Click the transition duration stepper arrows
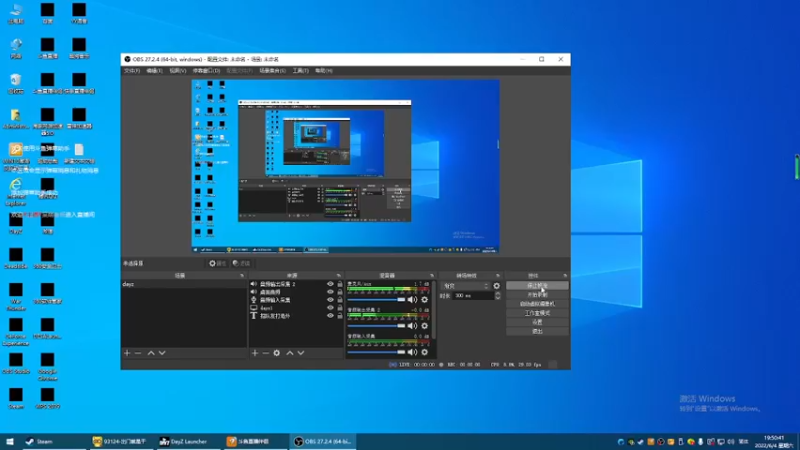The height and width of the screenshot is (450, 800). click(497, 295)
